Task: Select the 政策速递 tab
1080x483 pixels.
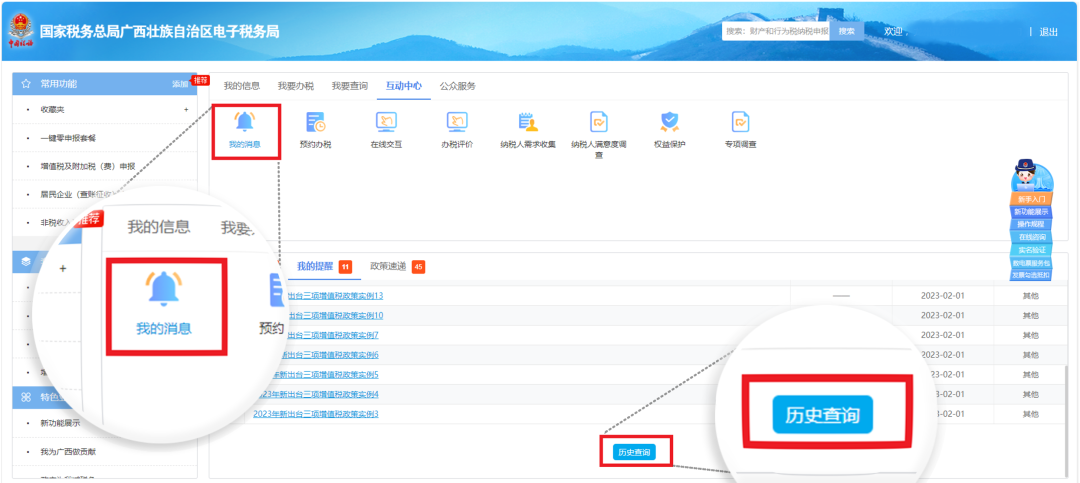Action: 388,266
